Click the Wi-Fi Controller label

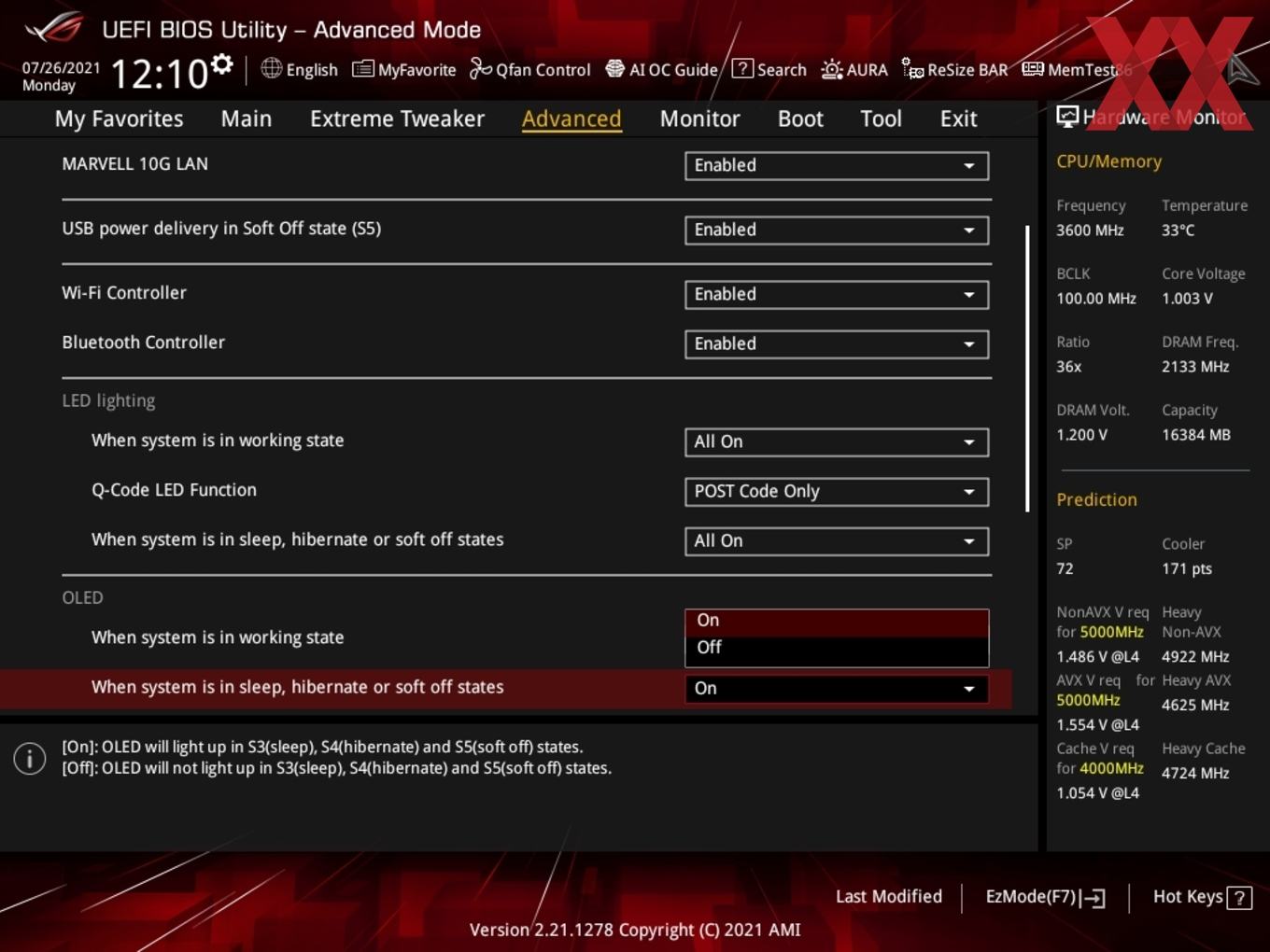click(x=124, y=293)
